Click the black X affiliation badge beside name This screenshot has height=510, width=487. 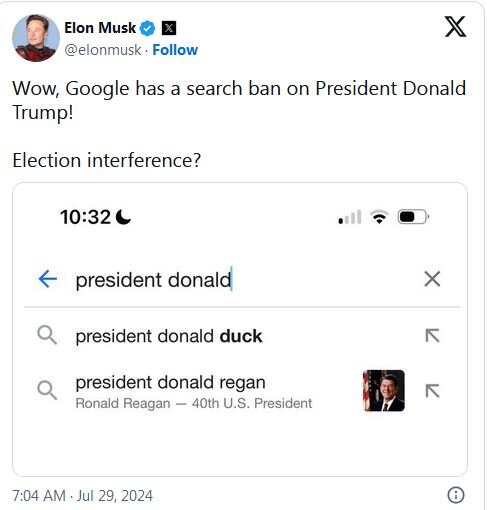pos(169,28)
